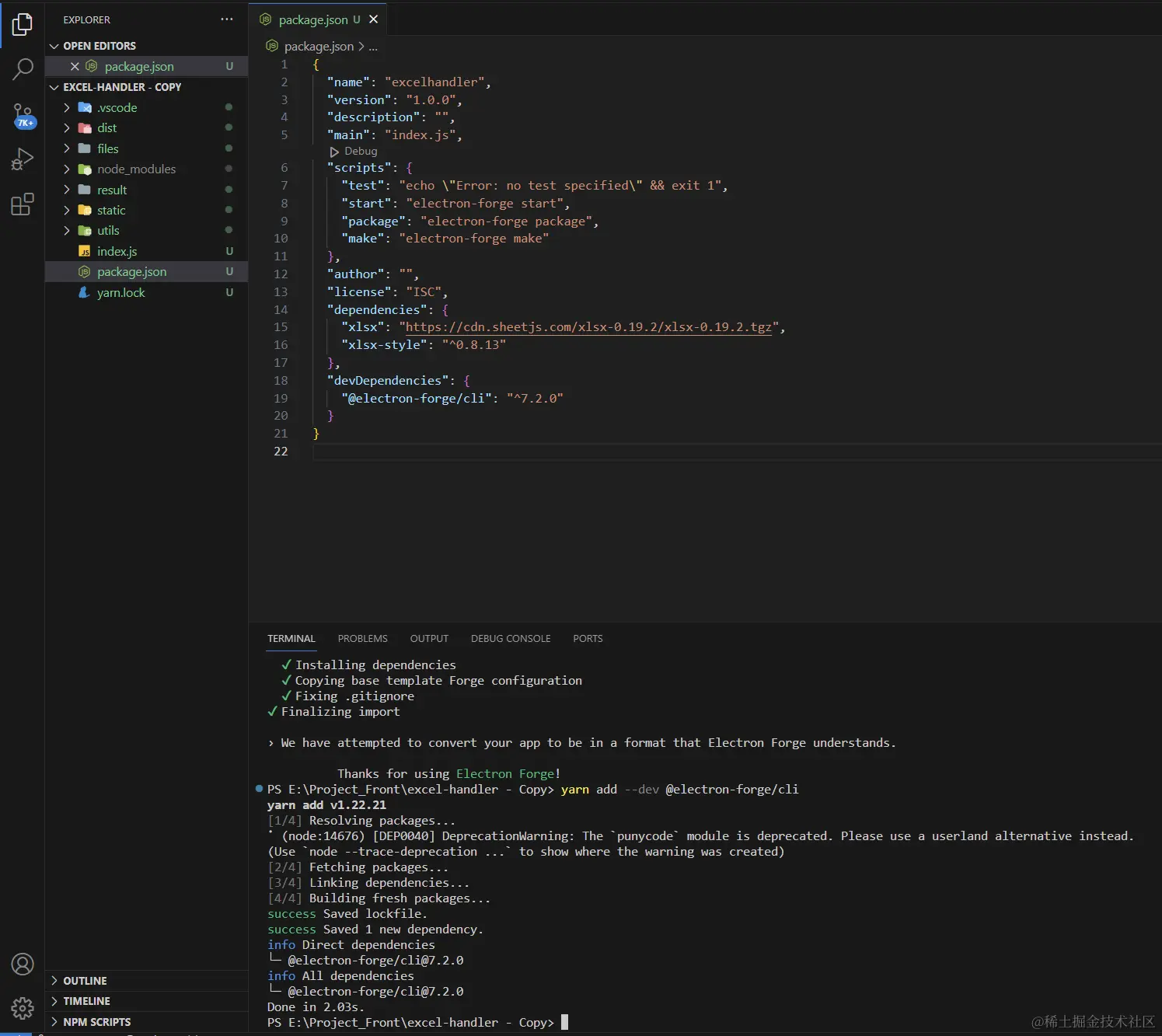This screenshot has height=1036, width=1162.
Task: Collapse the OPEN EDITORS section
Action: 147,46
